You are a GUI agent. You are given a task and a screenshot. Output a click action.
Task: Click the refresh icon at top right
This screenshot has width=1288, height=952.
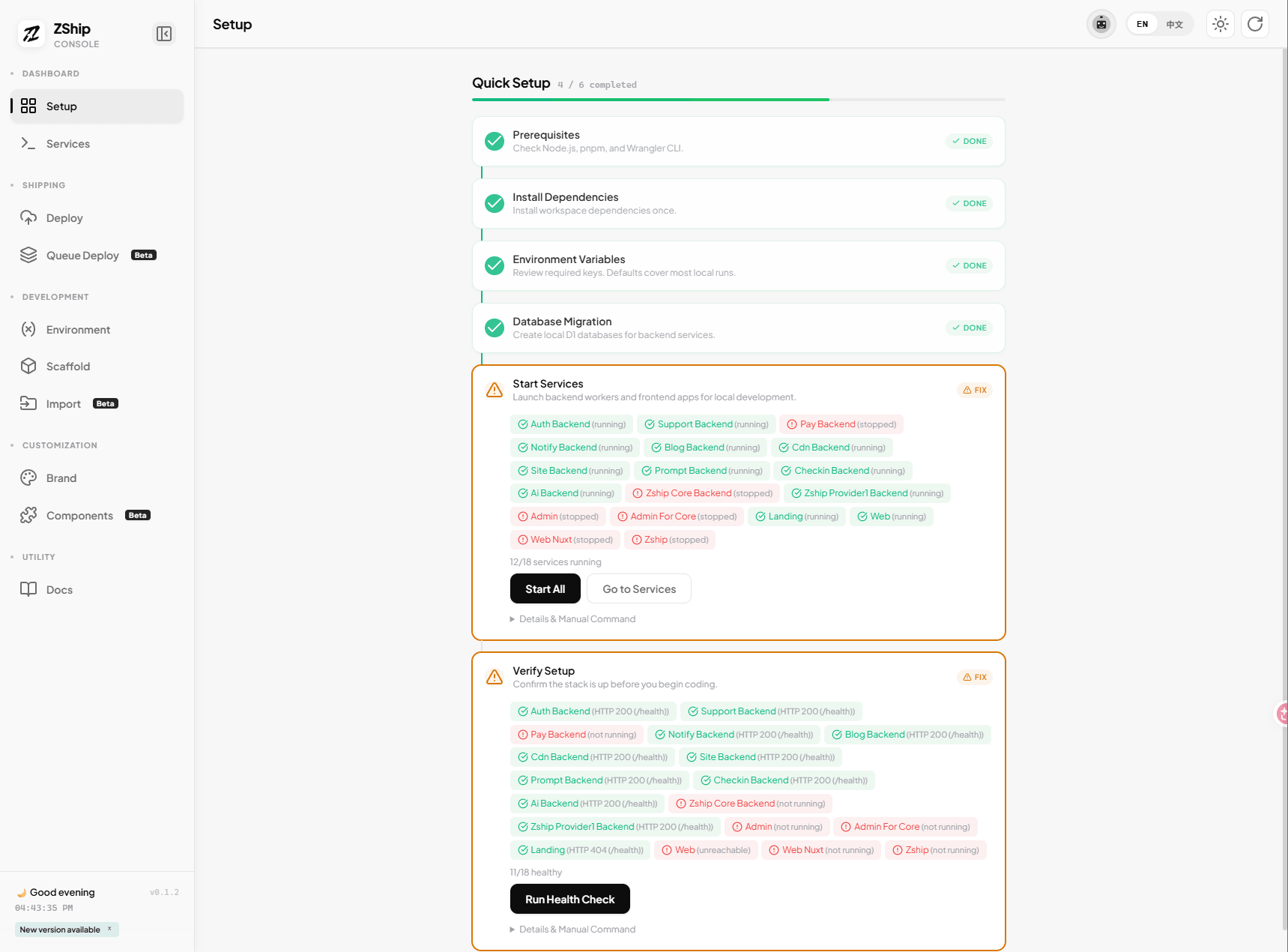[x=1255, y=23]
